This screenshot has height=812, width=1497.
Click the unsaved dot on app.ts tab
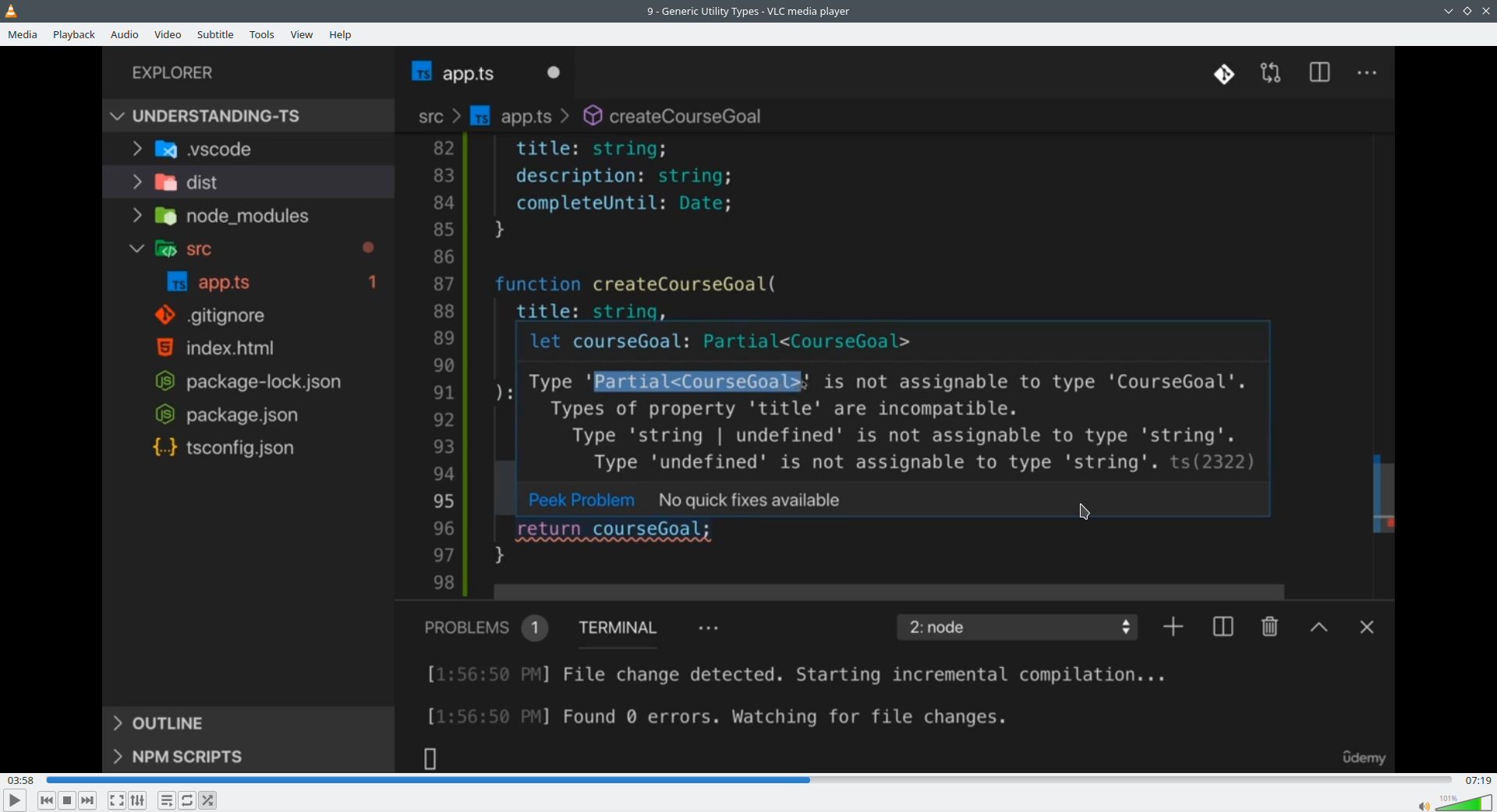[x=554, y=72]
